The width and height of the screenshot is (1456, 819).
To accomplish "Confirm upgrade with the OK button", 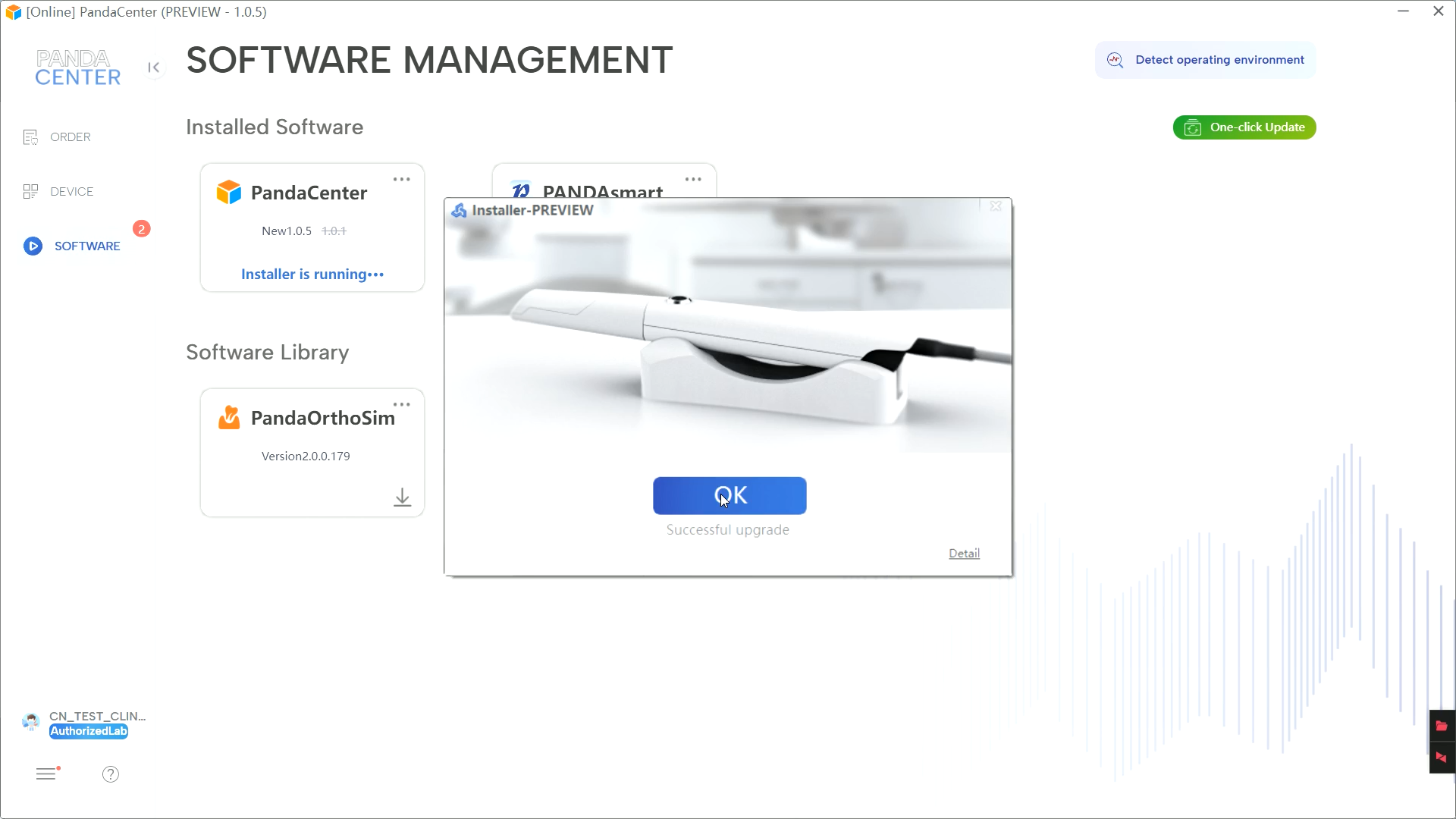I will (x=730, y=496).
